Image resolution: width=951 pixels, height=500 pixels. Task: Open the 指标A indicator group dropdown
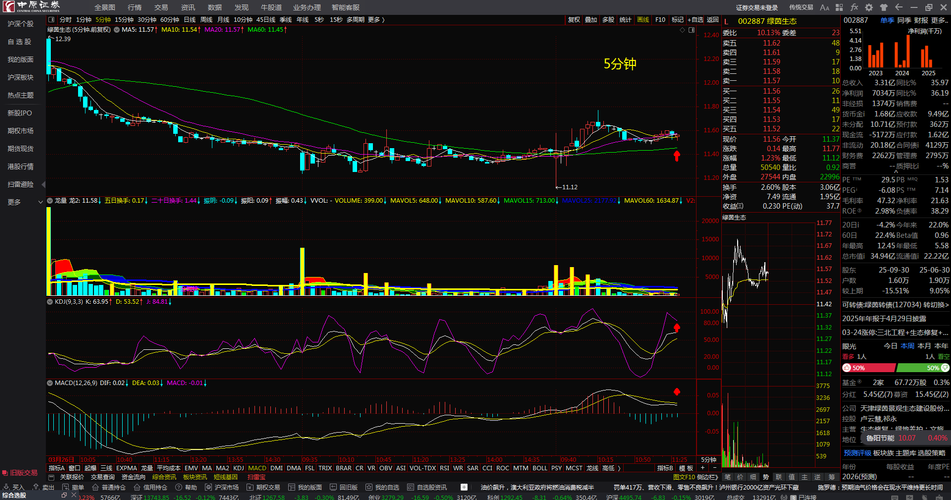pos(56,468)
